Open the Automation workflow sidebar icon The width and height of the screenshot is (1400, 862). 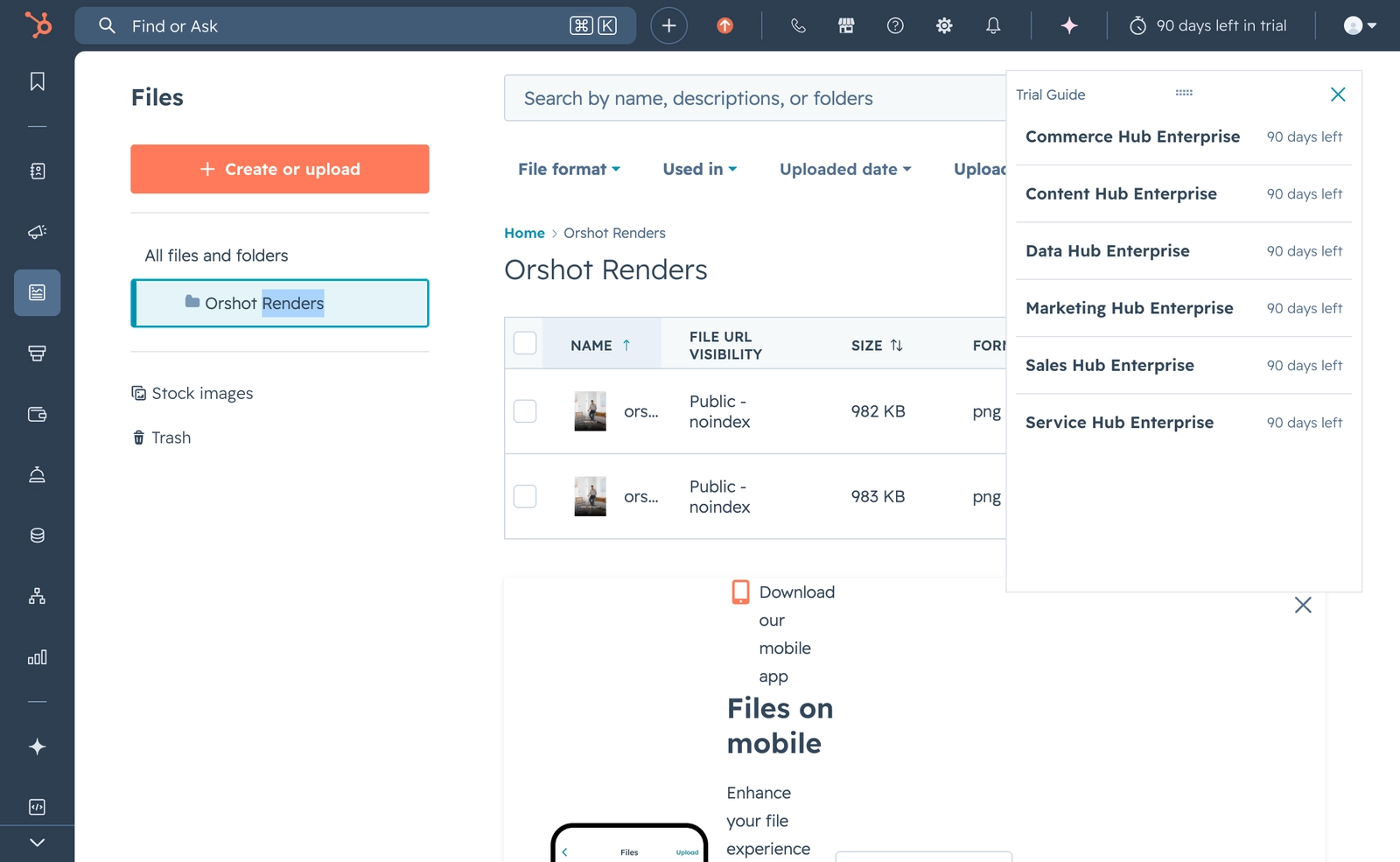tap(37, 596)
